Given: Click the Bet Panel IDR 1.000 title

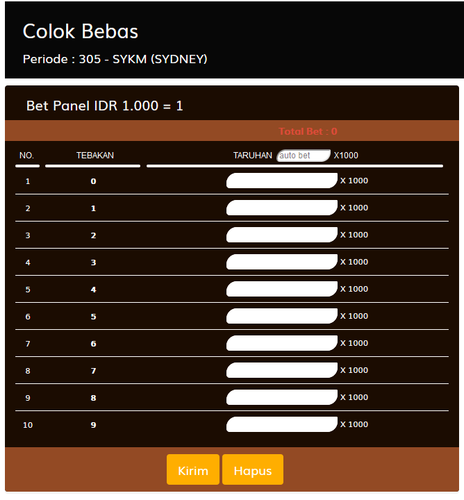Looking at the screenshot, I should (105, 106).
